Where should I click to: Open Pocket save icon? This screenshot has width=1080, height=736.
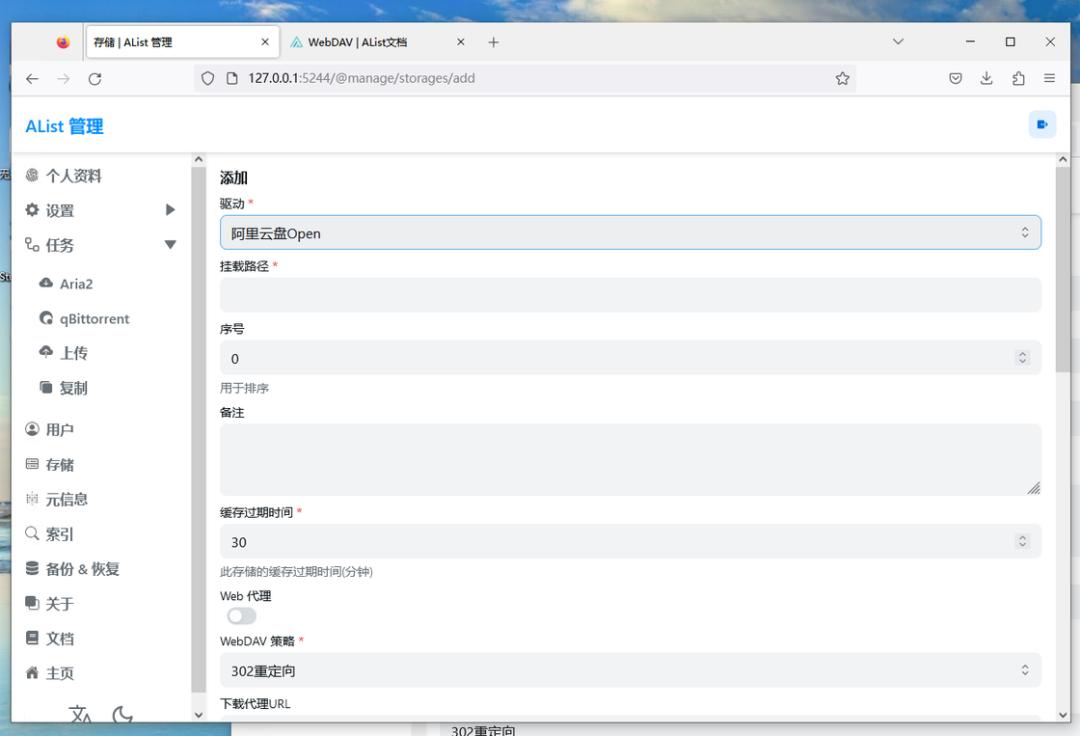tap(955, 78)
